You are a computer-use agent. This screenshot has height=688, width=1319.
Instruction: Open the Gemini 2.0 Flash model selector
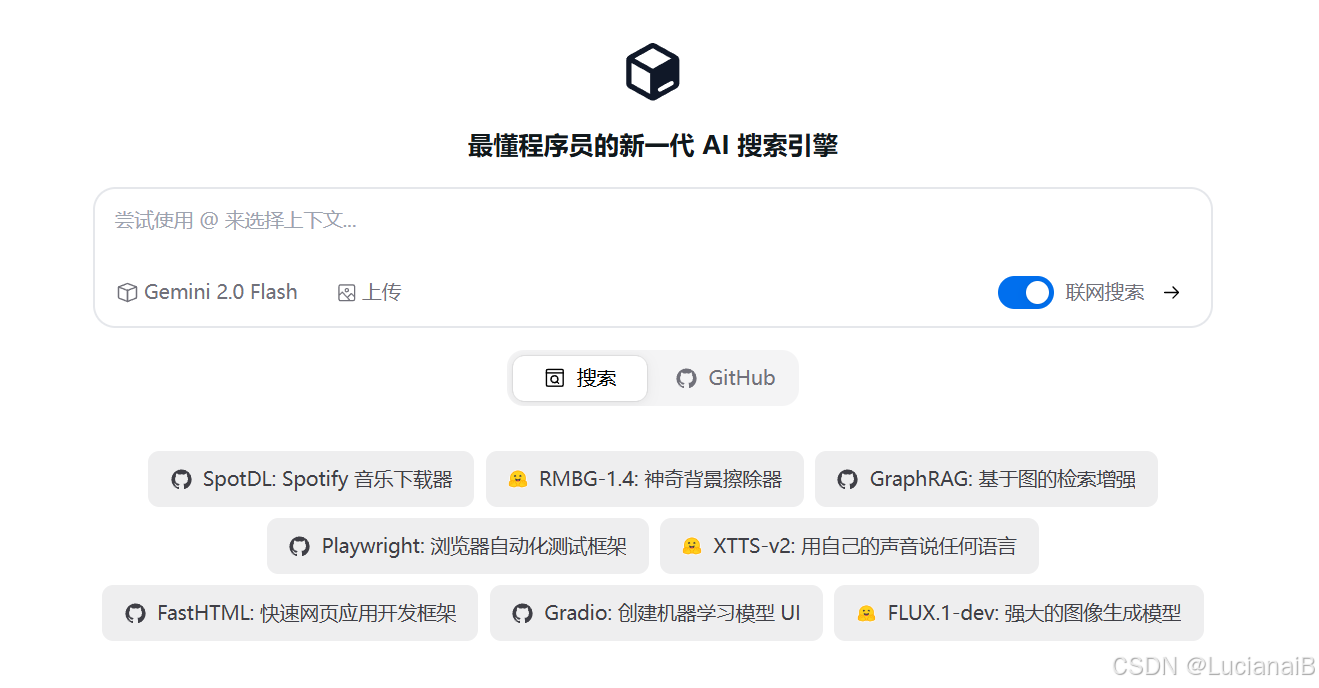[208, 293]
